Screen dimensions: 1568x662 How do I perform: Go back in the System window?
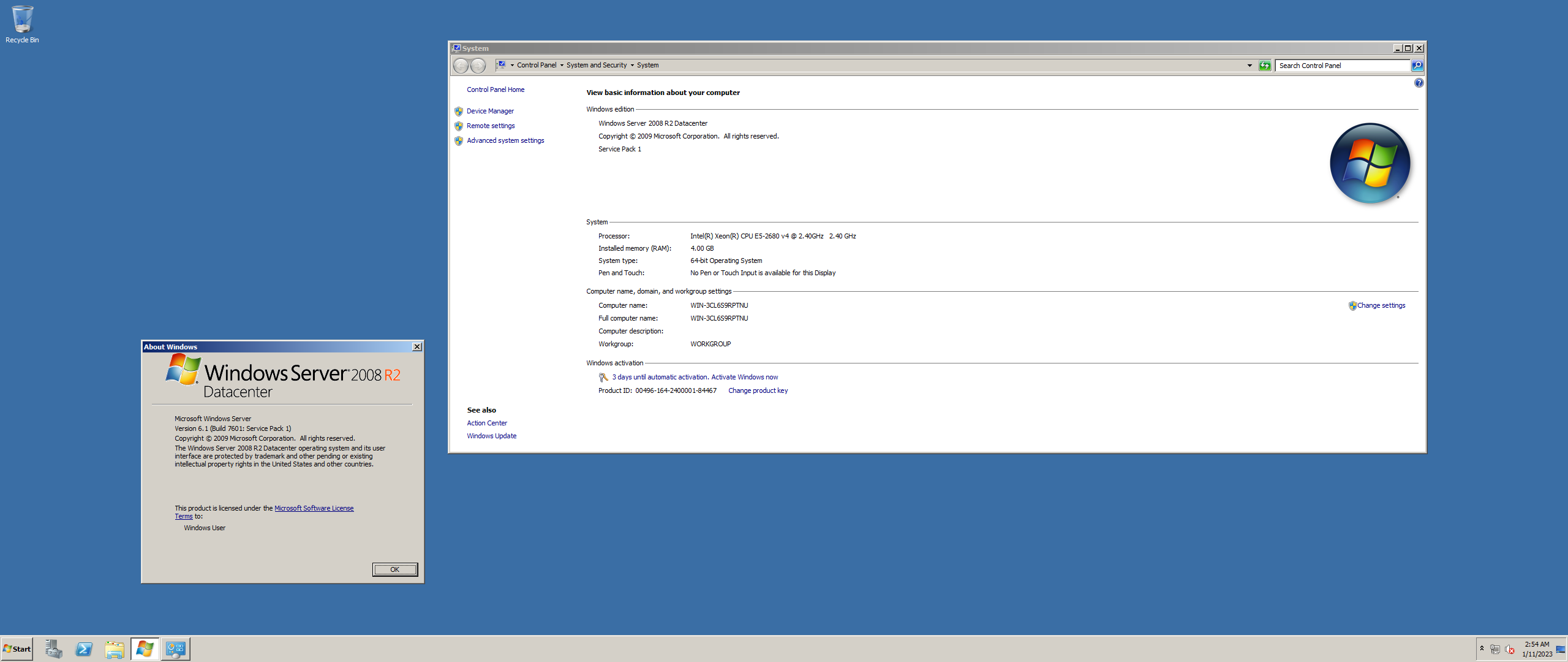tap(461, 66)
